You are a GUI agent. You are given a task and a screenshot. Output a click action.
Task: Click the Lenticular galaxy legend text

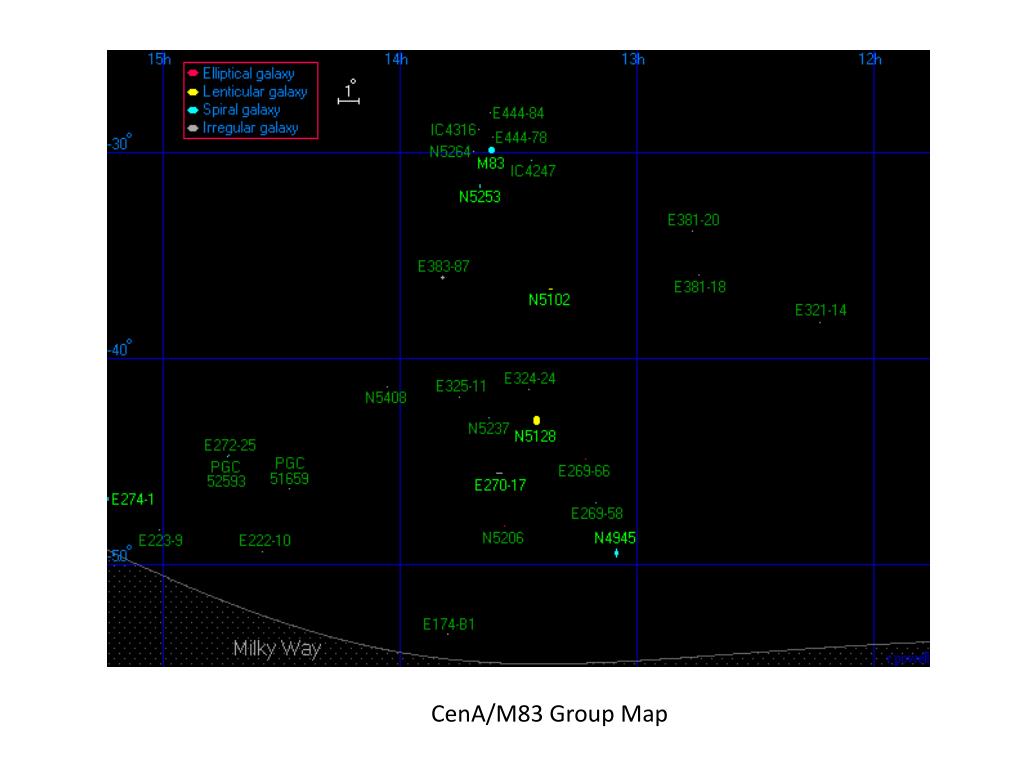[255, 92]
